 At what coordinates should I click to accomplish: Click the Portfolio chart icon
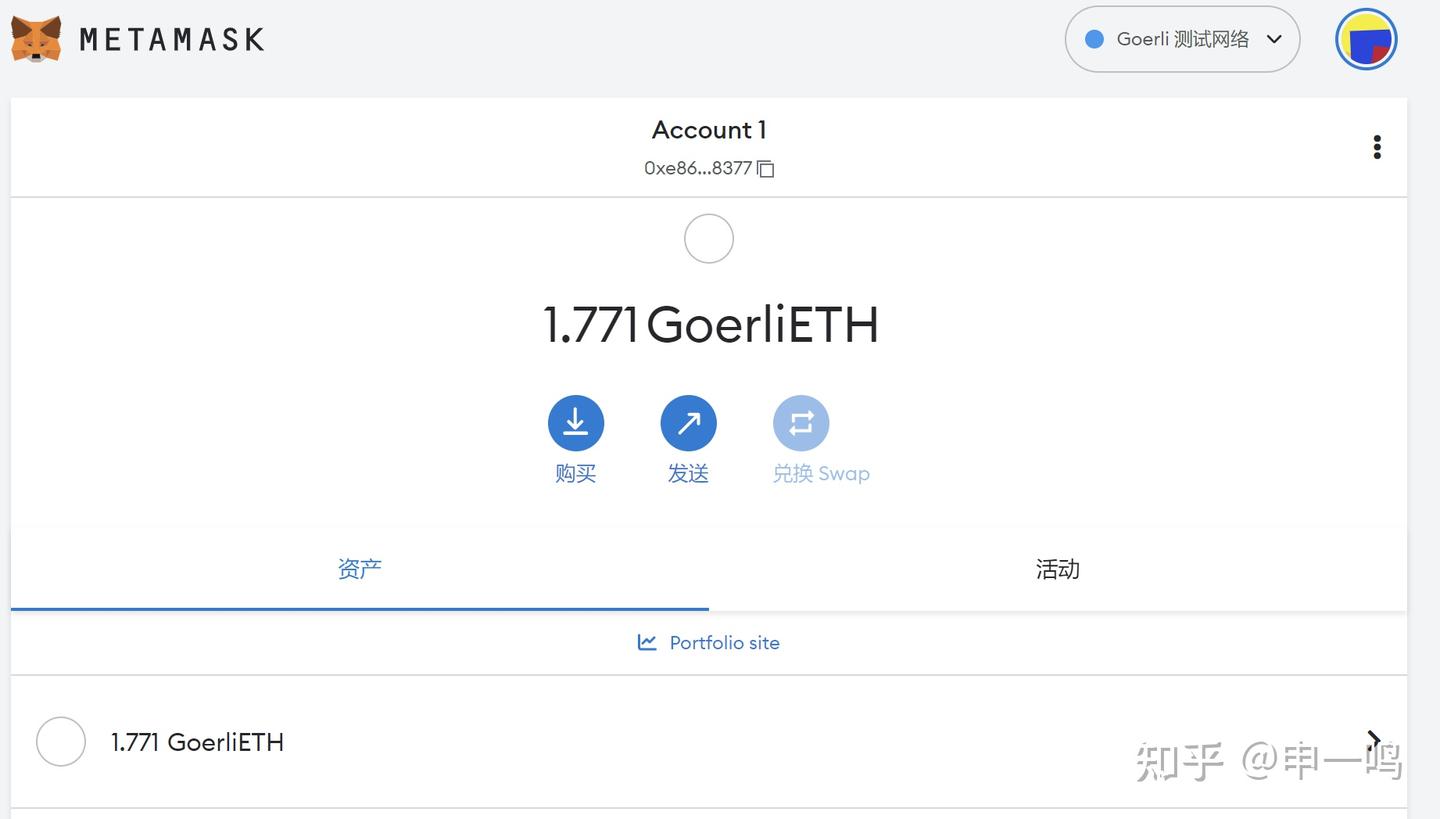tap(647, 642)
